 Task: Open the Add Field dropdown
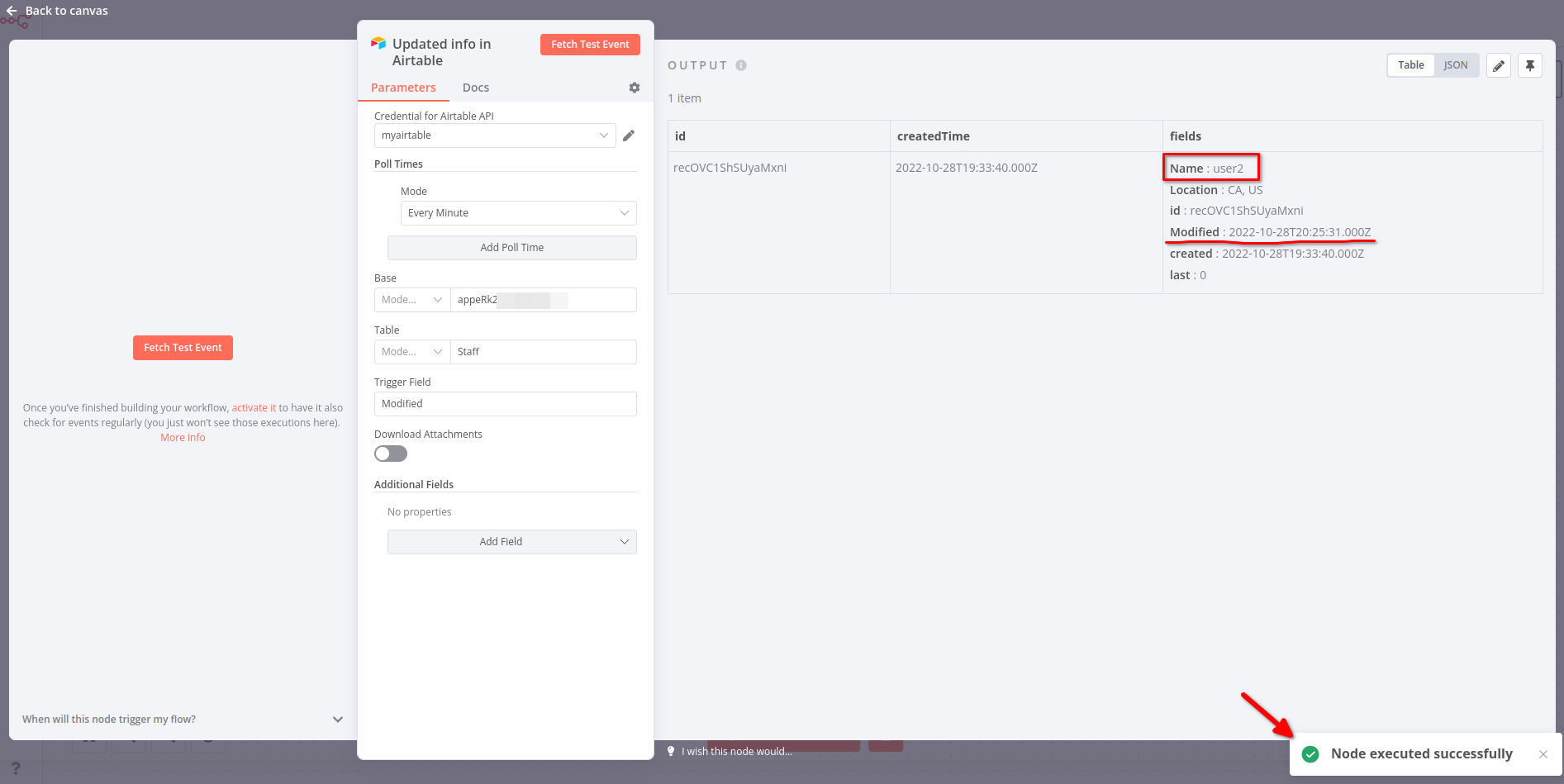tap(512, 542)
